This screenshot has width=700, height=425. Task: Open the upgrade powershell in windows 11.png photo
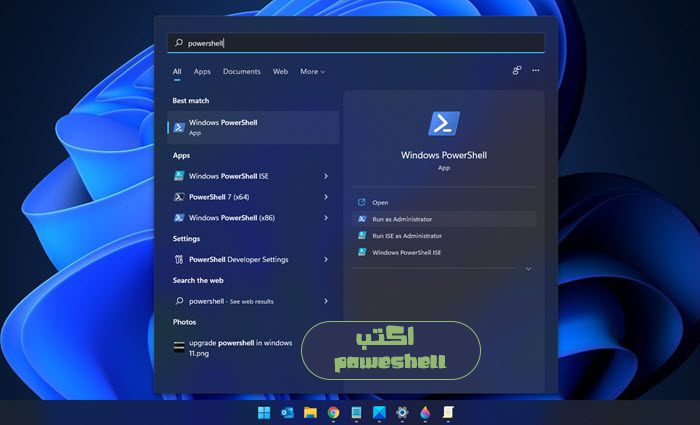pyautogui.click(x=240, y=348)
